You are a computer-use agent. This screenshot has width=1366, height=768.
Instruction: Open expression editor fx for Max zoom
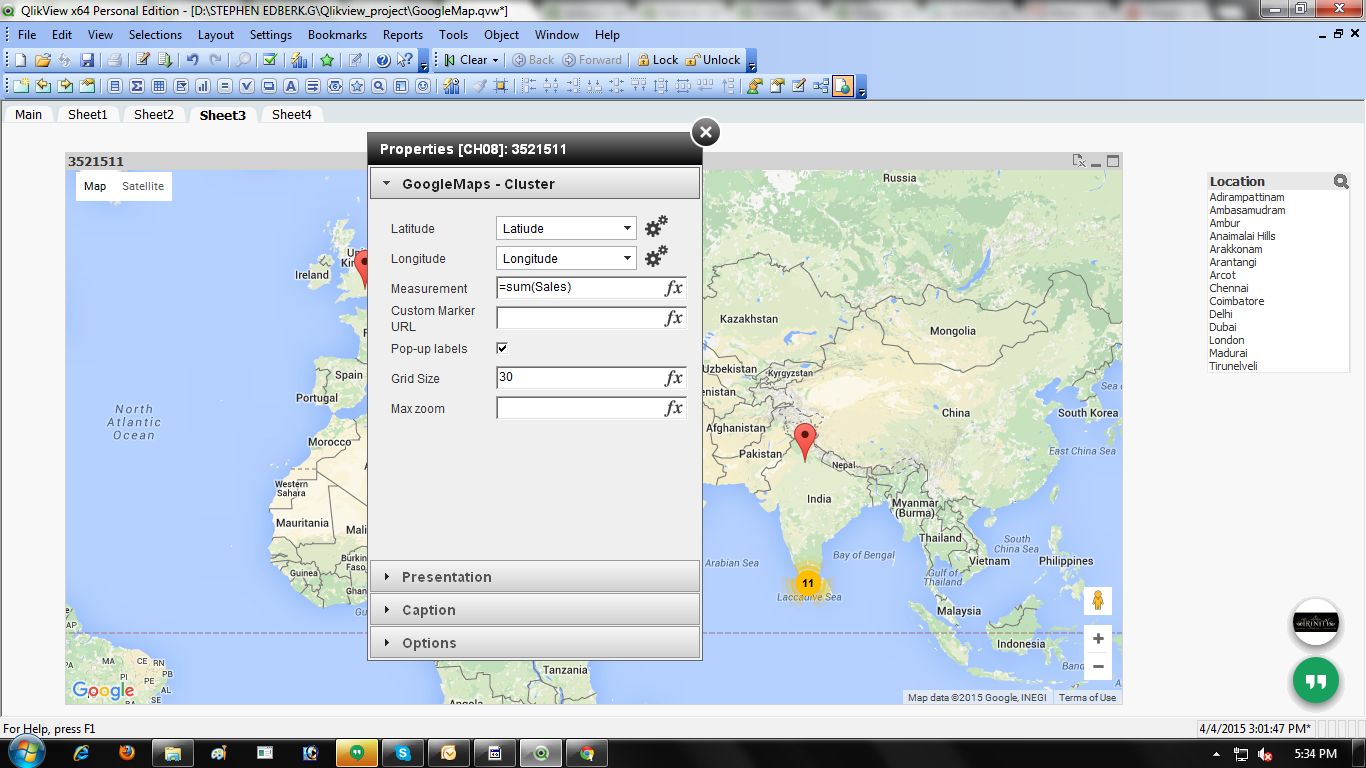pyautogui.click(x=674, y=408)
